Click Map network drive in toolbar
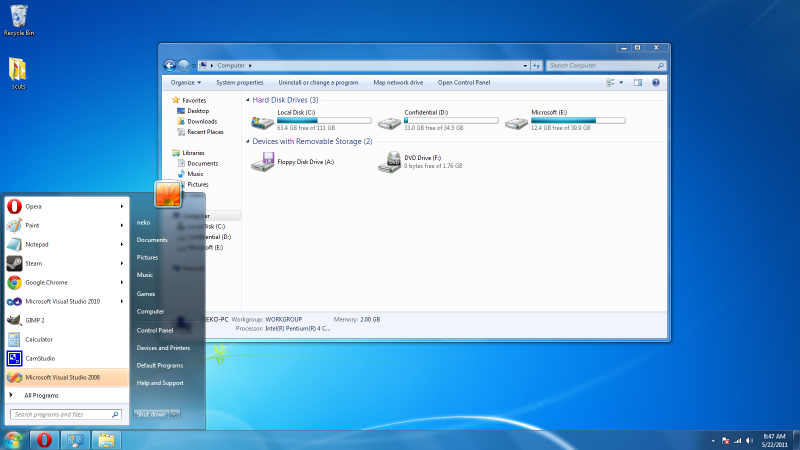The height and width of the screenshot is (450, 800). 398,82
